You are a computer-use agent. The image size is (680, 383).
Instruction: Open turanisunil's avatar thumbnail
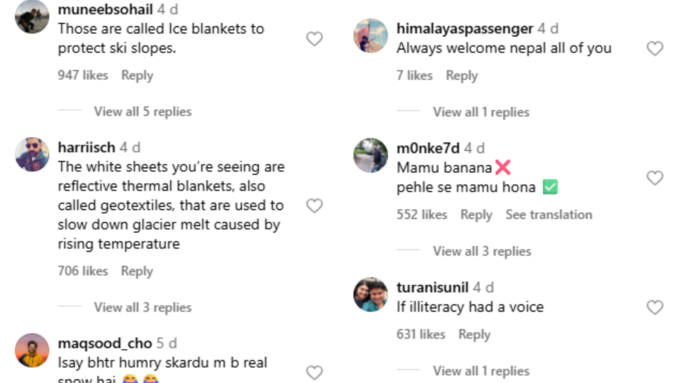pos(370,295)
